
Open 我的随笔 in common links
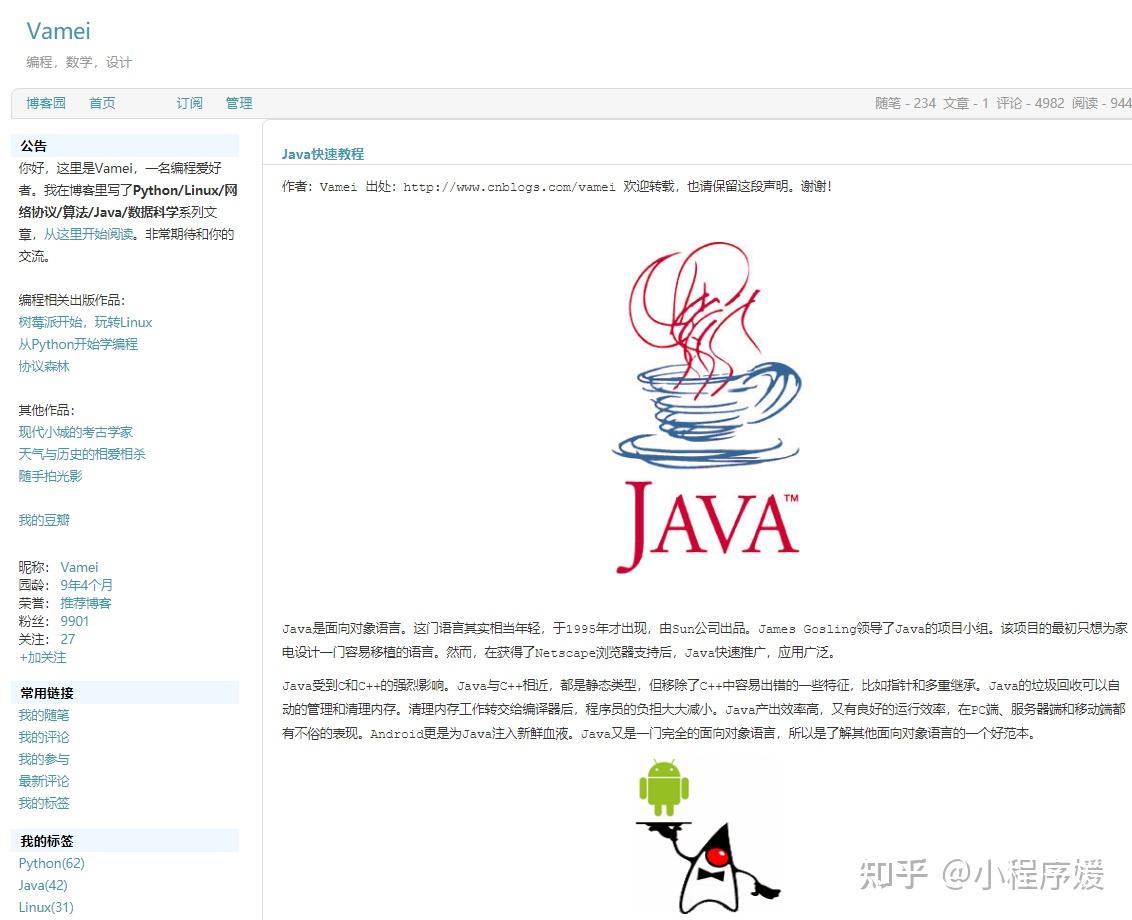coord(44,715)
